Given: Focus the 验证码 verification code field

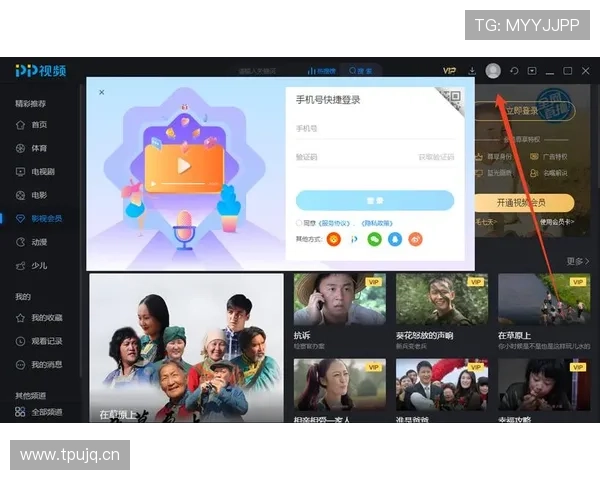Looking at the screenshot, I should [354, 157].
